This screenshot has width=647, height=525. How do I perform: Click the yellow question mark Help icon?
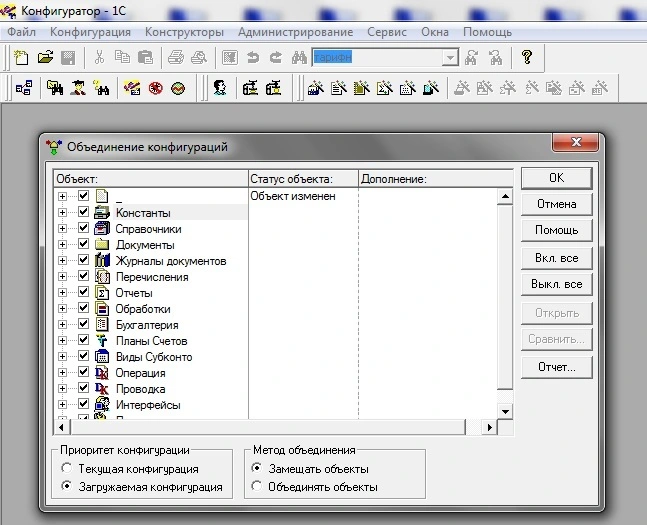(x=526, y=58)
